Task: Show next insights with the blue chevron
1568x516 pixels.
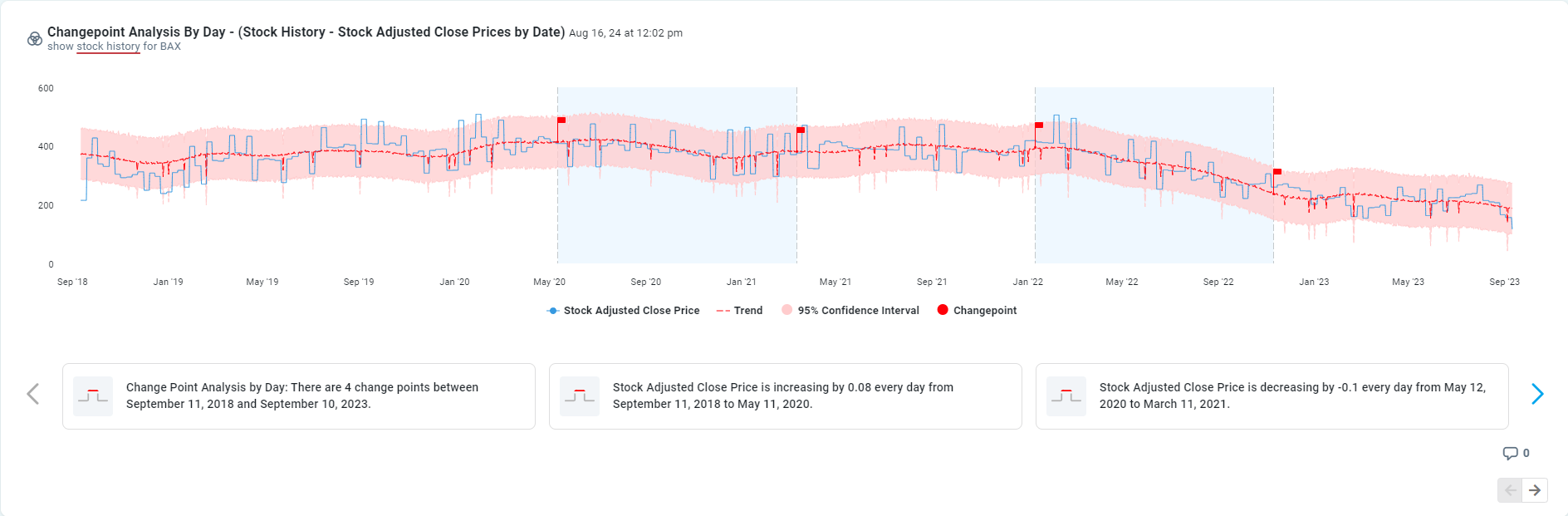Action: click(1537, 394)
